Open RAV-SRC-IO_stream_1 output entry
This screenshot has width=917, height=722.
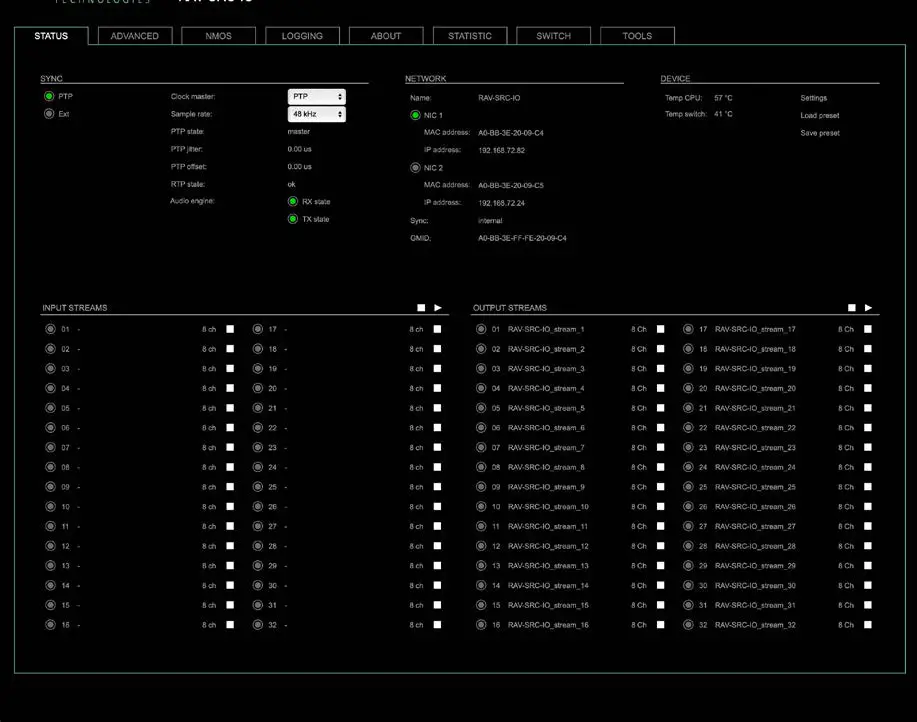tap(546, 329)
